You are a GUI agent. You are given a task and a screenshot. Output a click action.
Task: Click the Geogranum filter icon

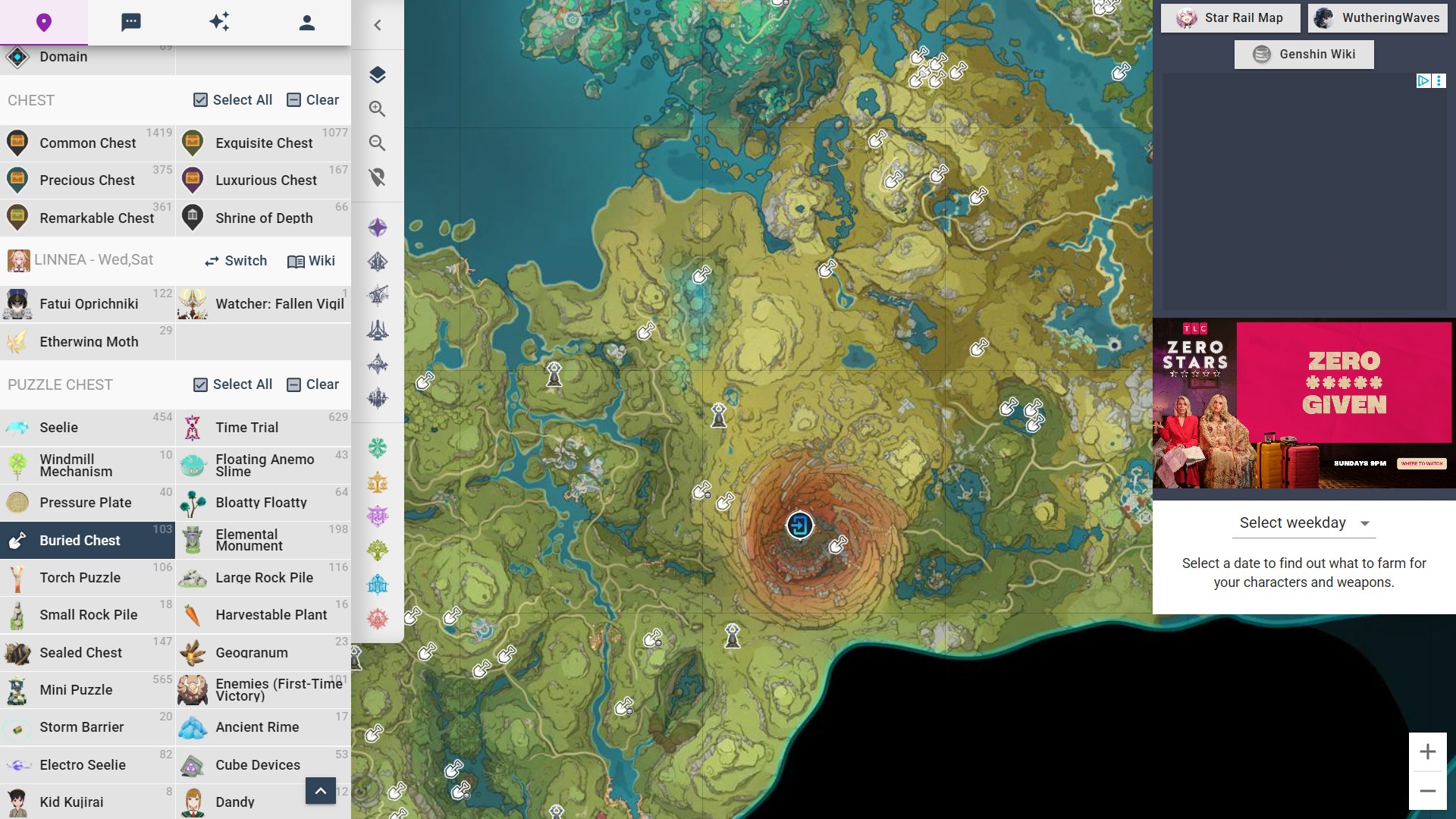[193, 653]
